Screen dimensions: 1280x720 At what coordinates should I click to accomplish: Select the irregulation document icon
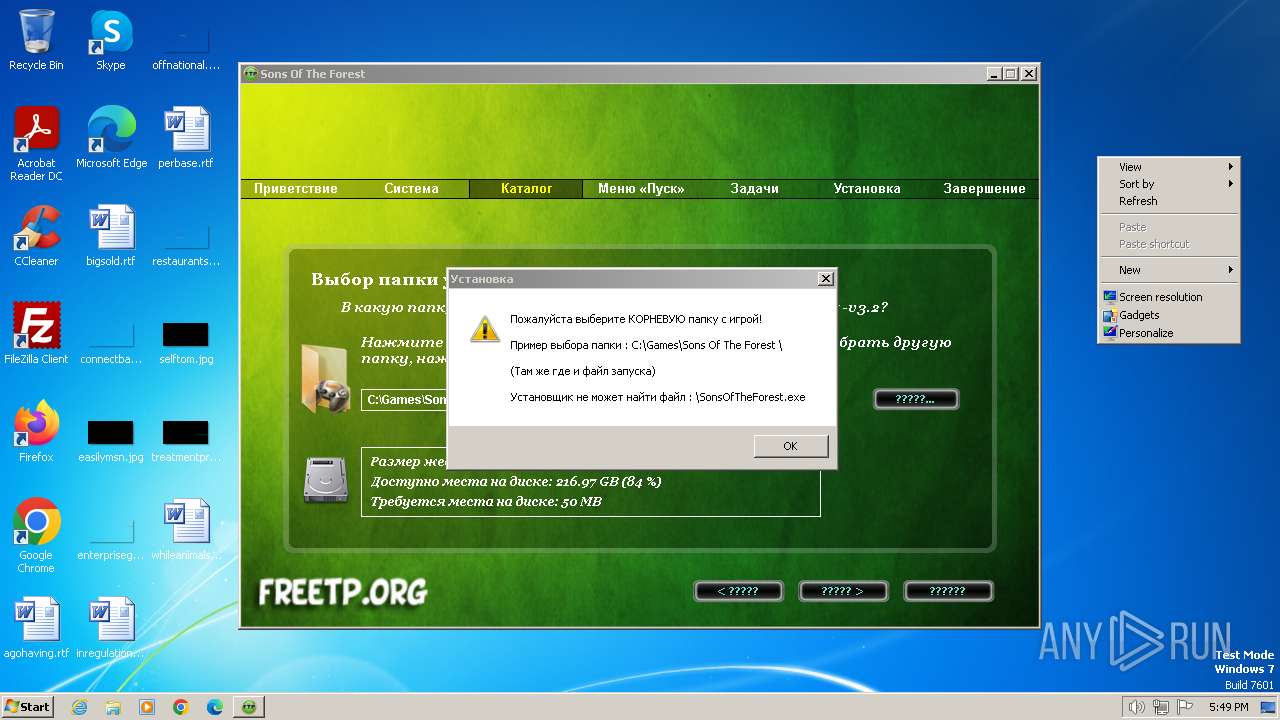click(110, 628)
